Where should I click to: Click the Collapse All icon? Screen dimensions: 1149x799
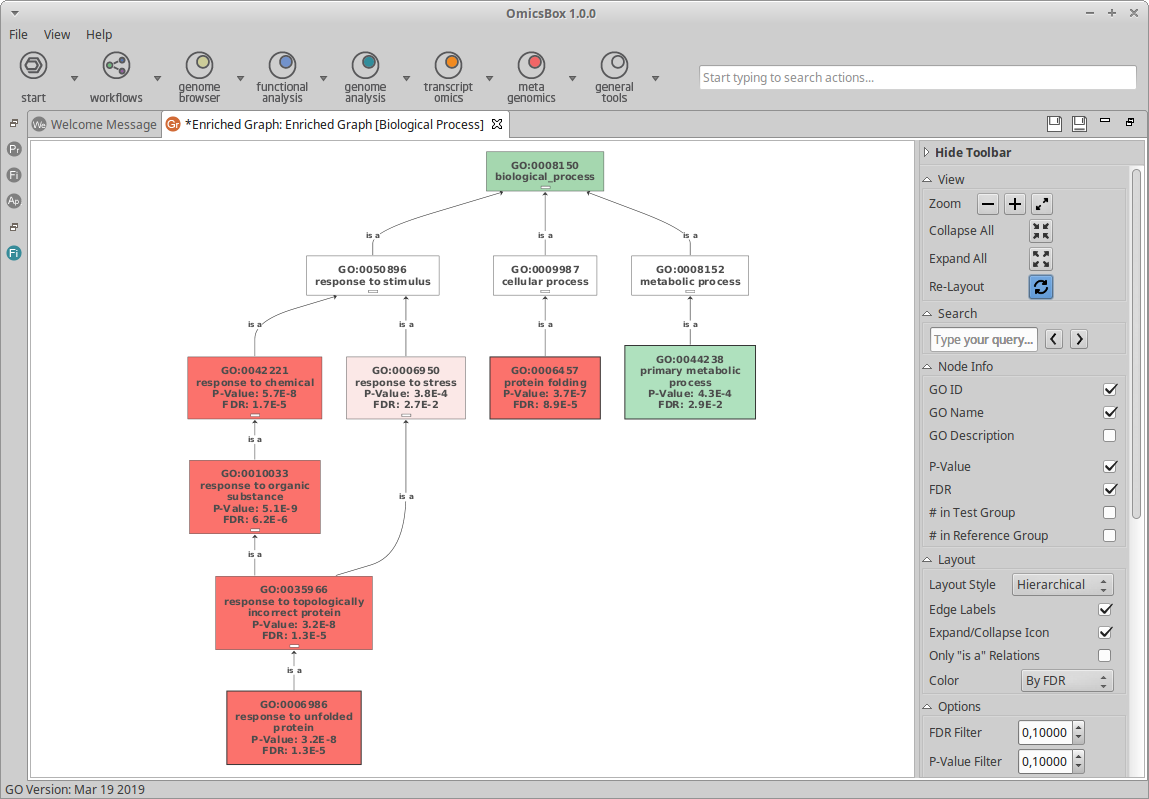tap(1041, 231)
